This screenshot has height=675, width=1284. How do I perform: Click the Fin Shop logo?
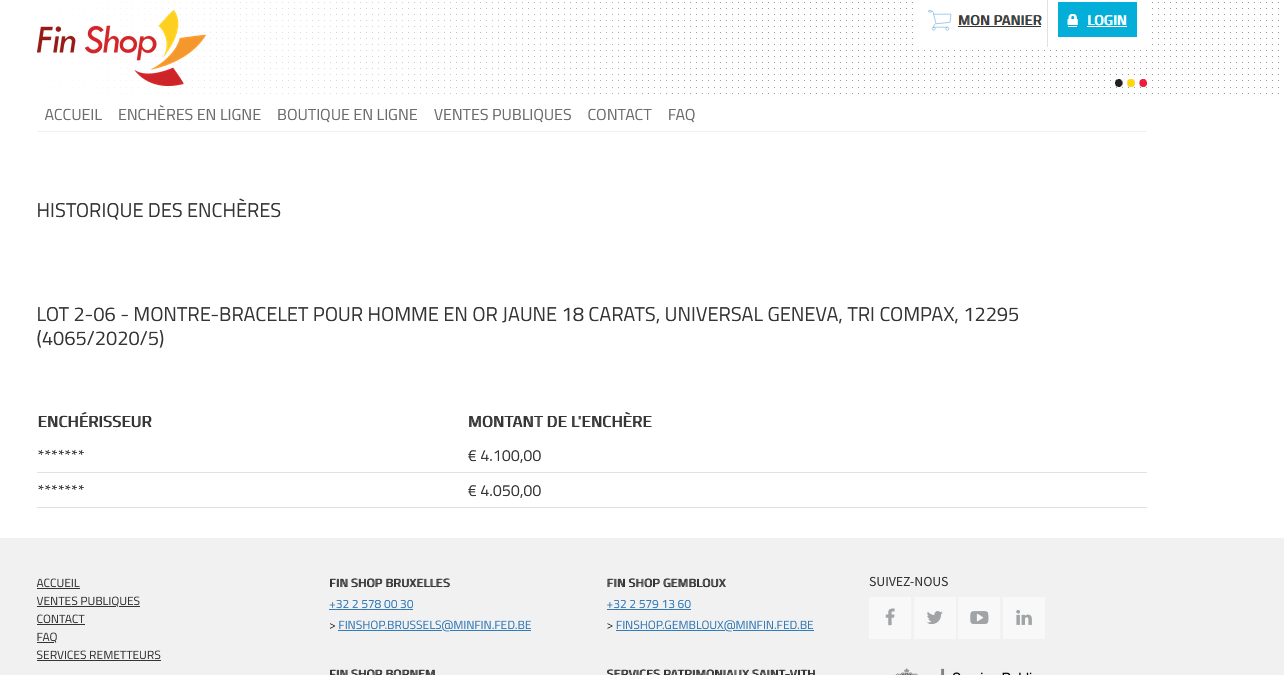pos(121,47)
